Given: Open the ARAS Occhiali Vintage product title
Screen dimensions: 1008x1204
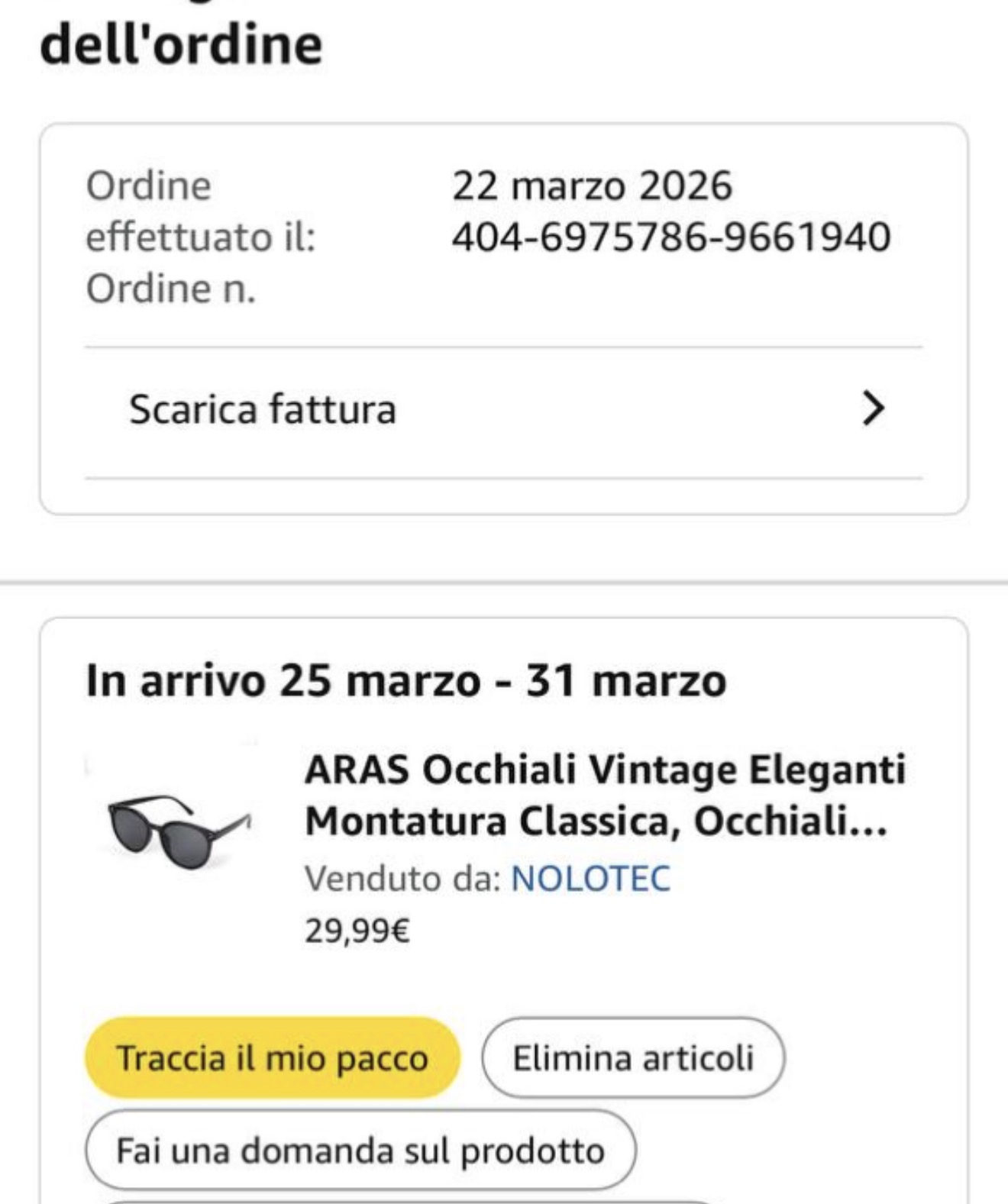Looking at the screenshot, I should point(604,795).
